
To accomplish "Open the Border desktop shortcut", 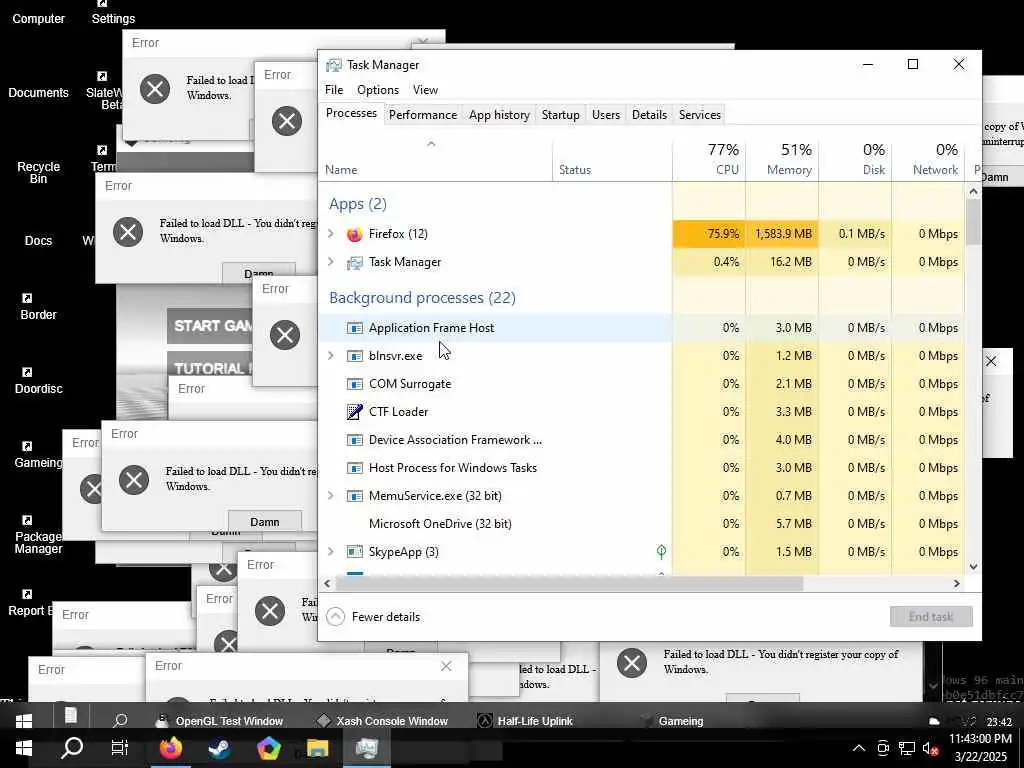I will point(39,307).
